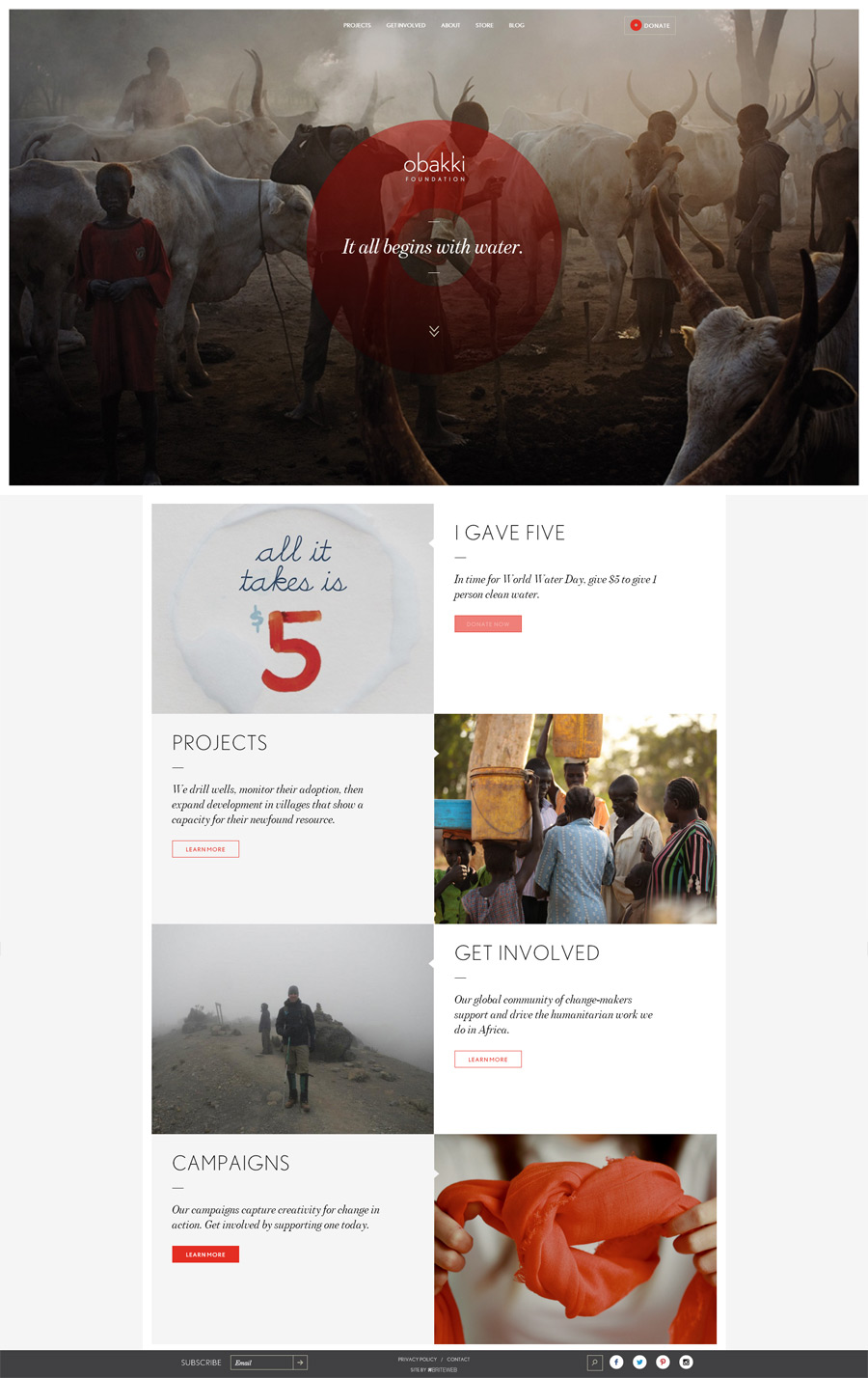Image resolution: width=868 pixels, height=1378 pixels.
Task: Open the Instagram icon in the footer
Action: point(686,1362)
